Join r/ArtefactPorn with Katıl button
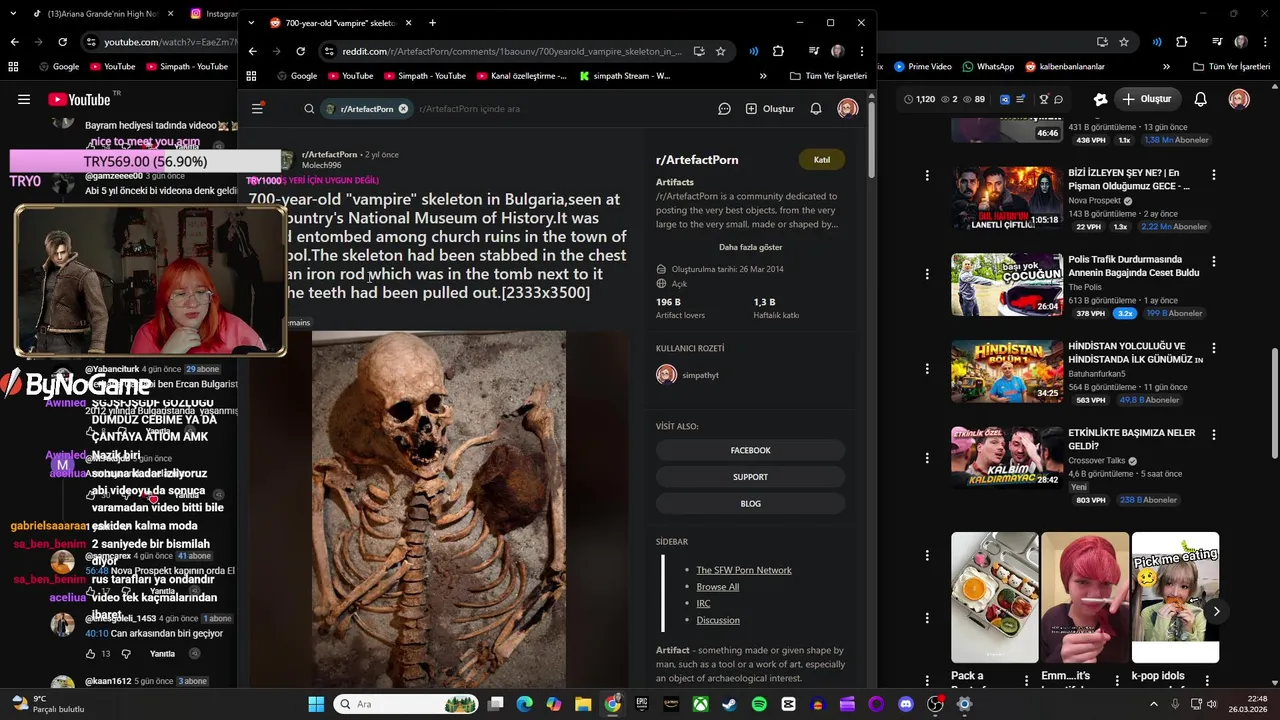Image resolution: width=1280 pixels, height=720 pixels. pyautogui.click(x=822, y=160)
